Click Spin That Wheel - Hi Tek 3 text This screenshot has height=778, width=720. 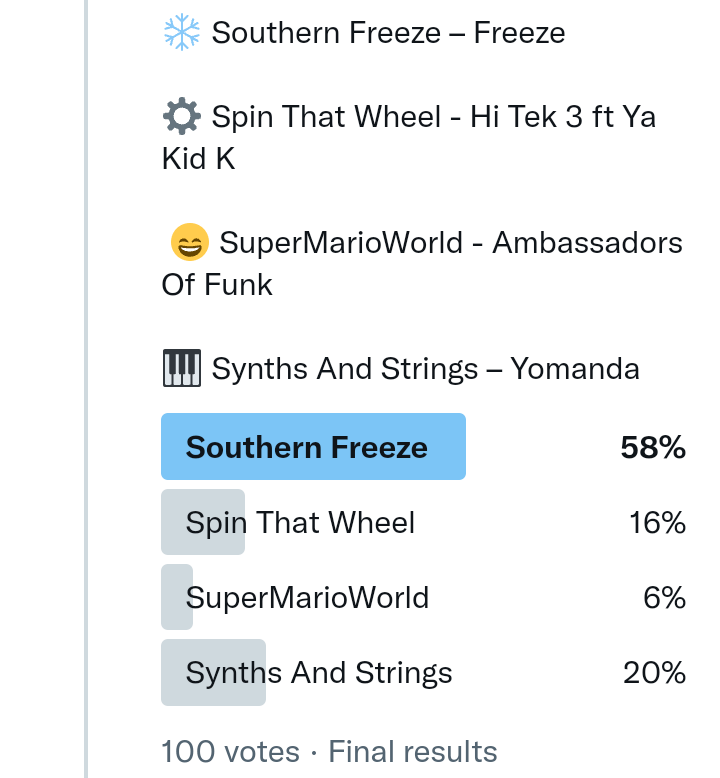433,117
